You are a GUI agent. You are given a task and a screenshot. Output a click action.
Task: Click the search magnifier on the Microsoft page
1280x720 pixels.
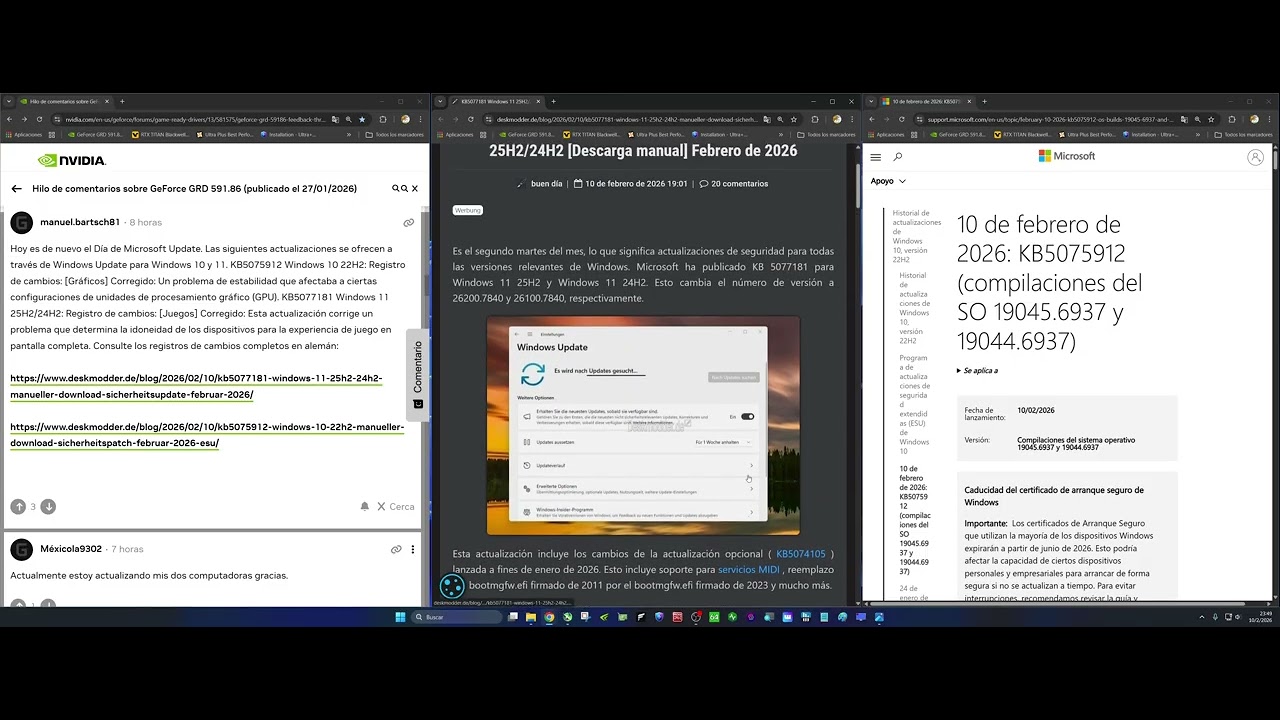coord(898,157)
